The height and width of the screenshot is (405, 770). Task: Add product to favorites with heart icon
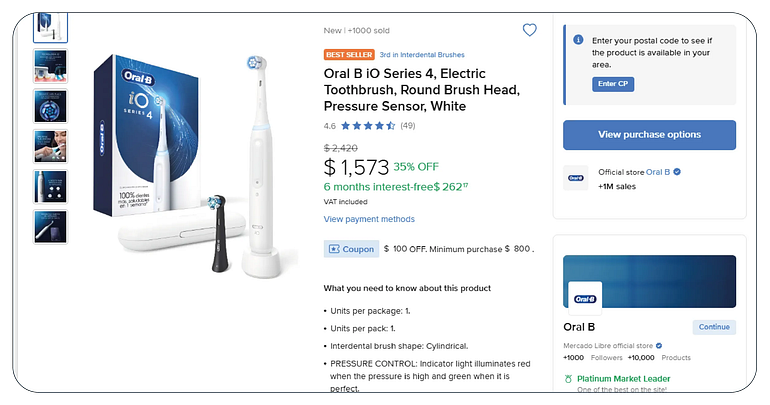(x=529, y=30)
